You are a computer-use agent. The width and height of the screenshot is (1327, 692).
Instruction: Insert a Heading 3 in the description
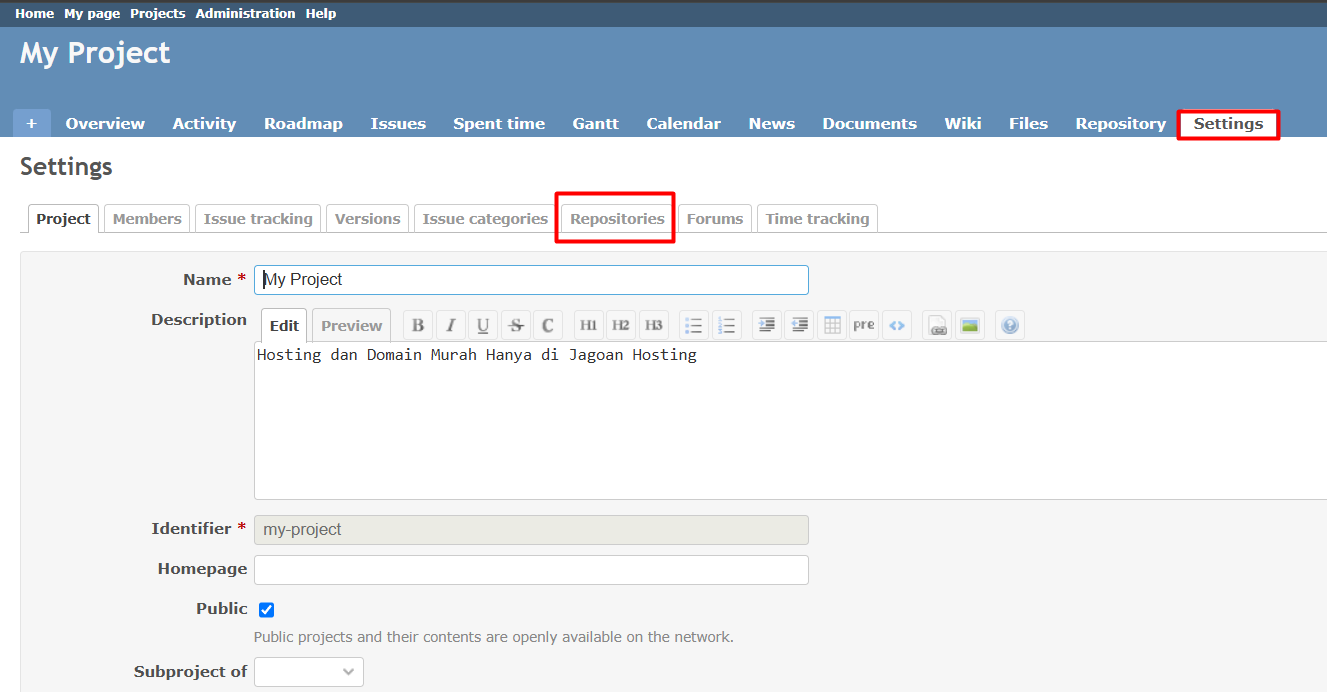click(654, 324)
